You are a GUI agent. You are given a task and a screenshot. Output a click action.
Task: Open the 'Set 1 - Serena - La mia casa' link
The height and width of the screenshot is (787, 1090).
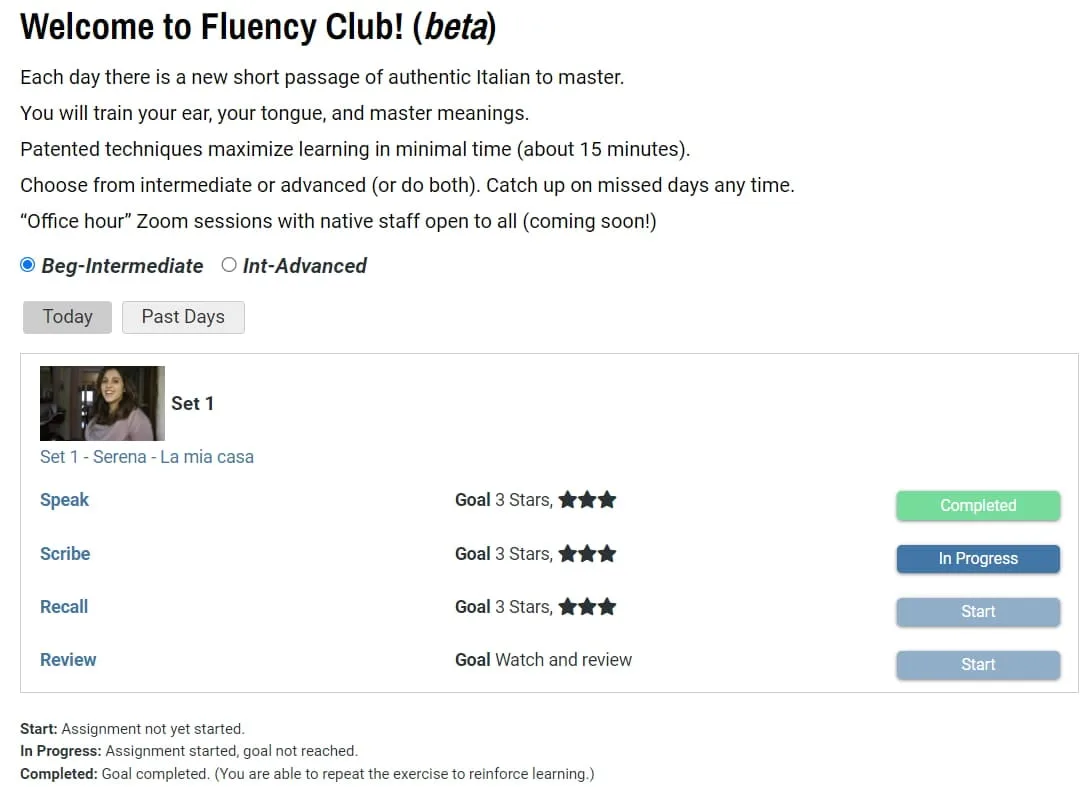pyautogui.click(x=147, y=457)
